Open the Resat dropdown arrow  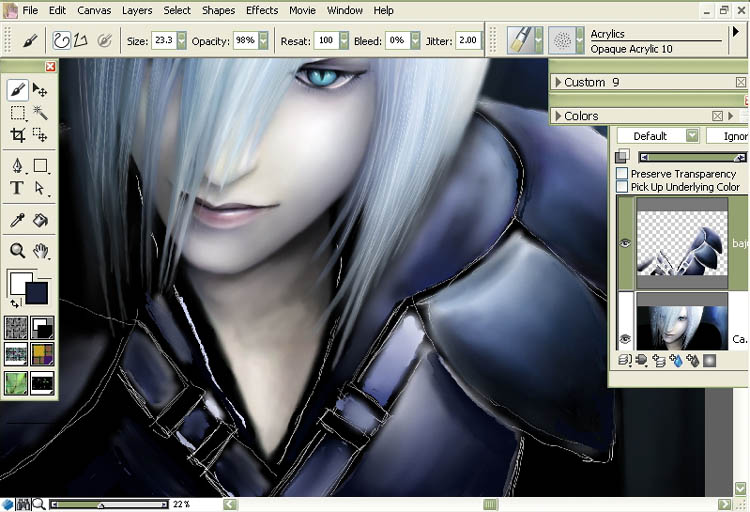pyautogui.click(x=344, y=41)
